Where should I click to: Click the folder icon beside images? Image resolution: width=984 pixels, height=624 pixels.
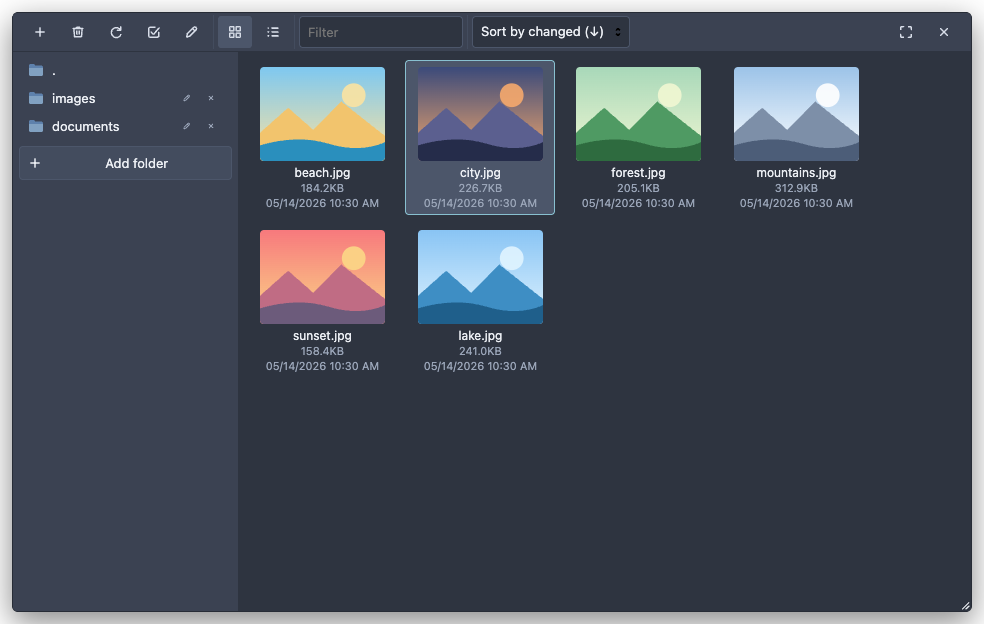(x=36, y=99)
